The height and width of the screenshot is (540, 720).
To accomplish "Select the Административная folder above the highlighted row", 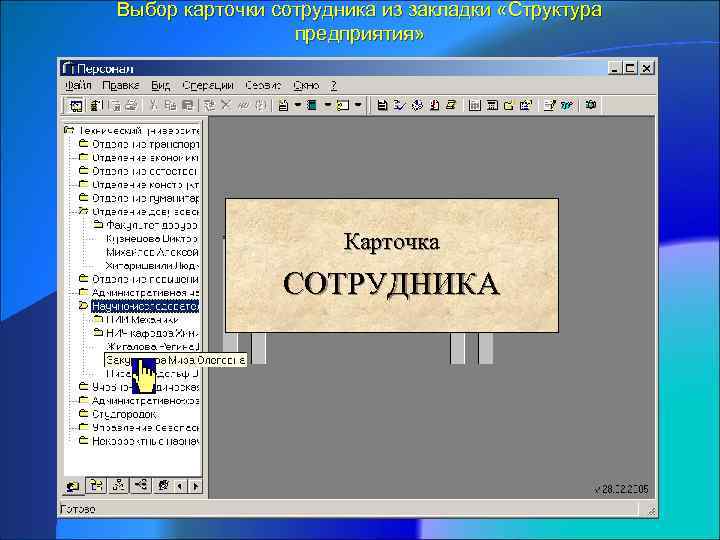I will coord(145,292).
